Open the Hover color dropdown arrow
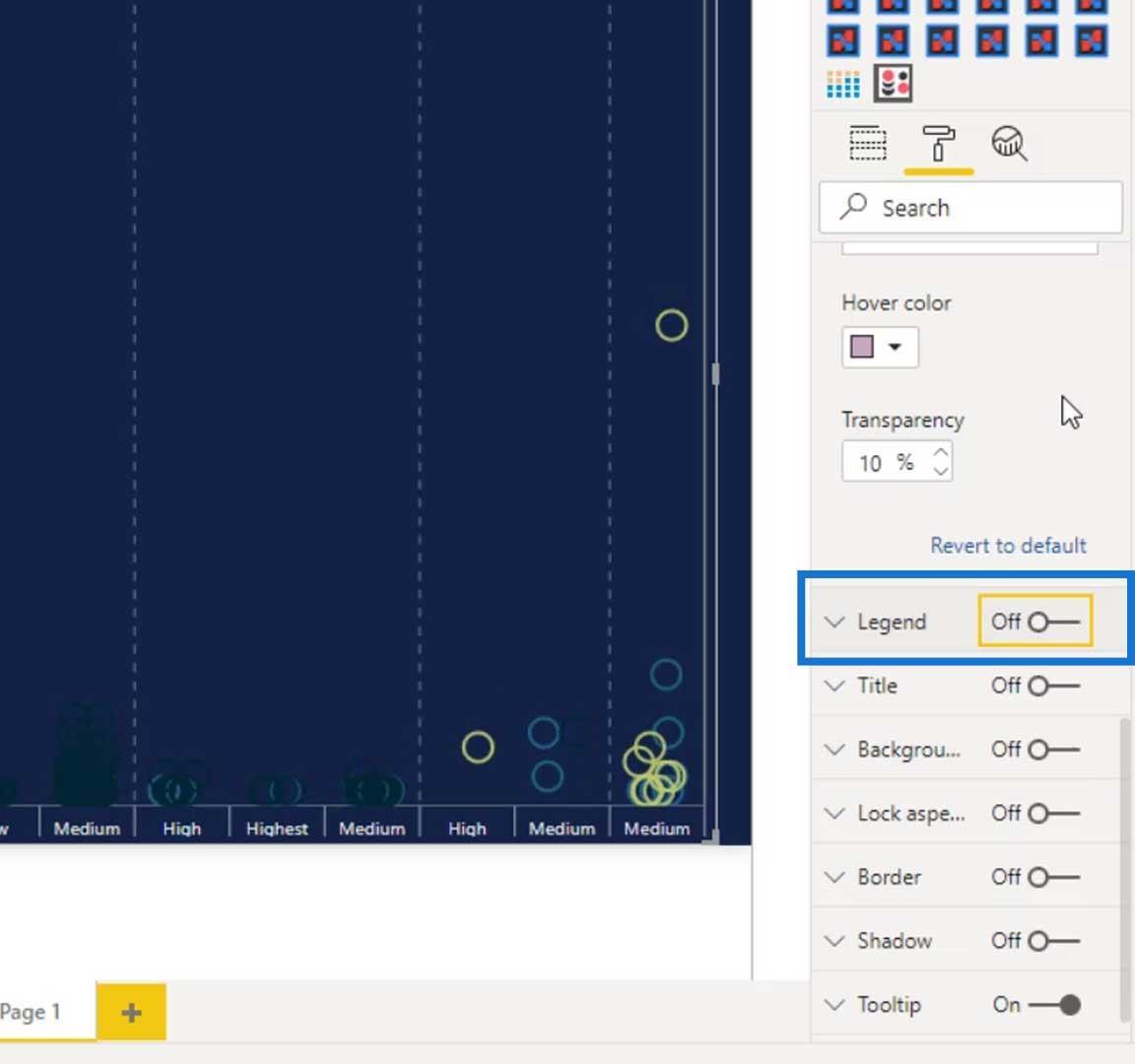The image size is (1135, 1064). tap(895, 347)
